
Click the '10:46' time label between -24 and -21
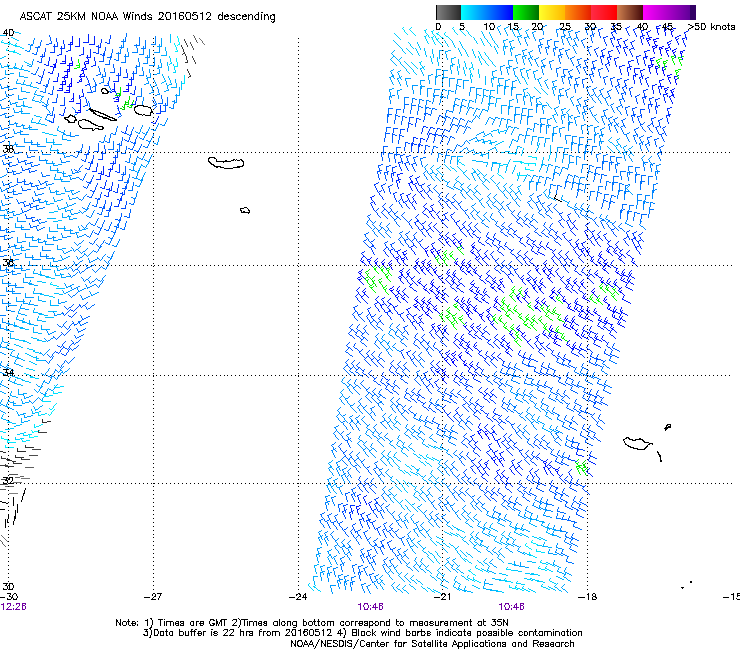(x=370, y=607)
